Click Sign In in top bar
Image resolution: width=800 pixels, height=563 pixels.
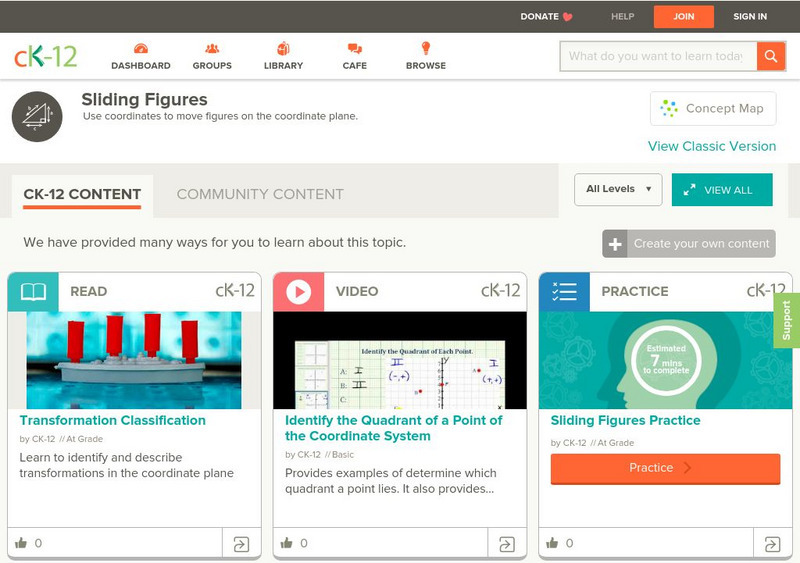tap(750, 16)
